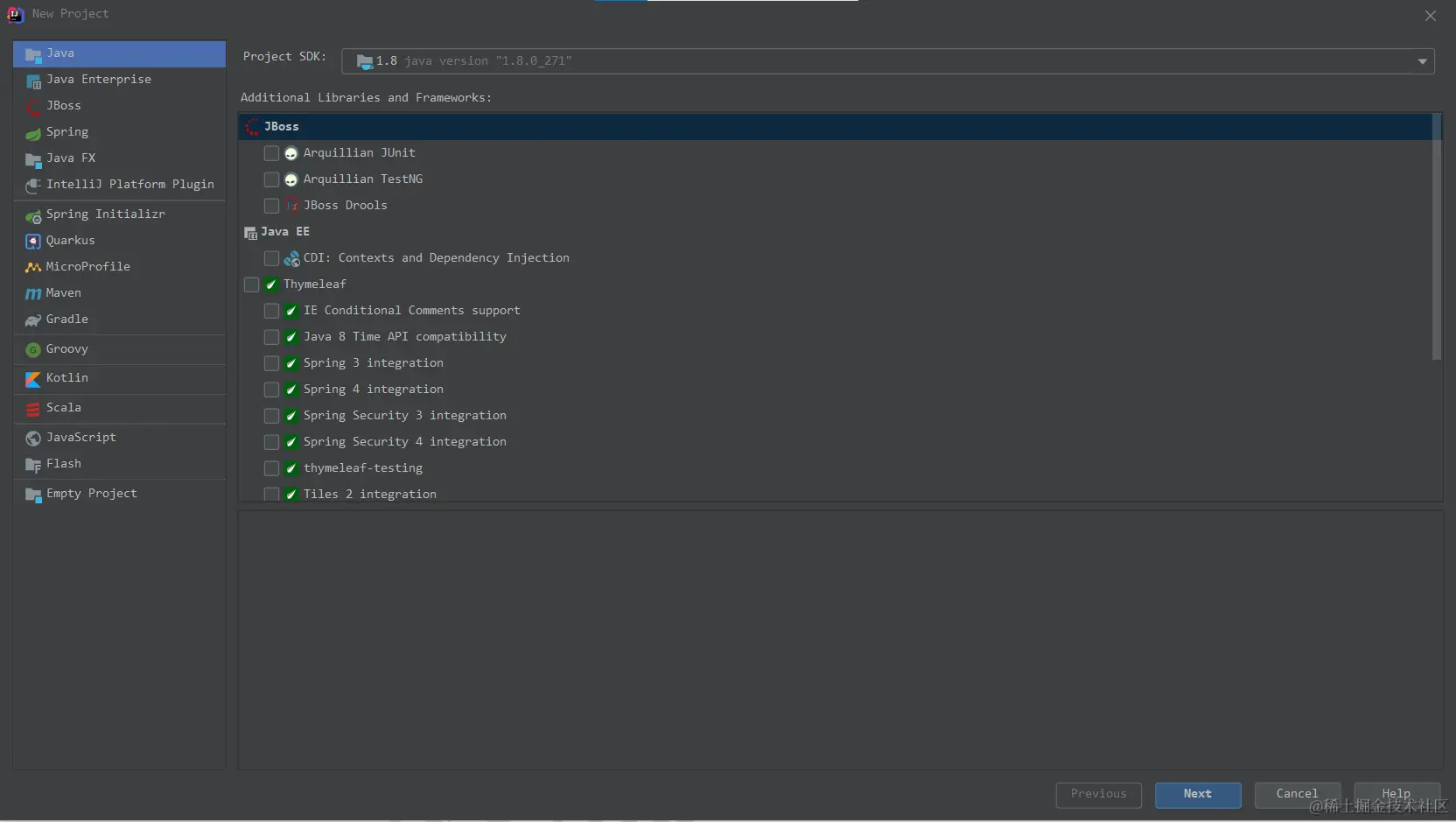Pick Kotlin as the project type
Image resolution: width=1456 pixels, height=822 pixels.
click(x=119, y=378)
